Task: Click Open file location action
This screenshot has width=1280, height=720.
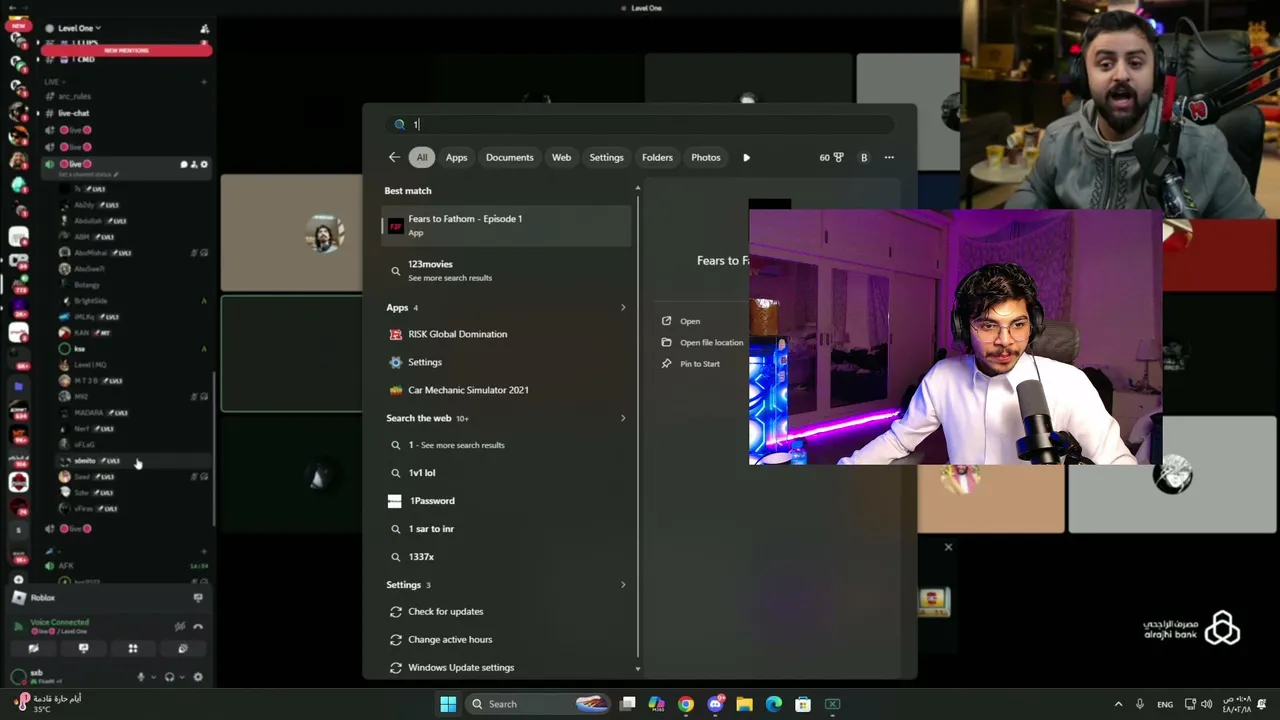Action: click(x=702, y=342)
